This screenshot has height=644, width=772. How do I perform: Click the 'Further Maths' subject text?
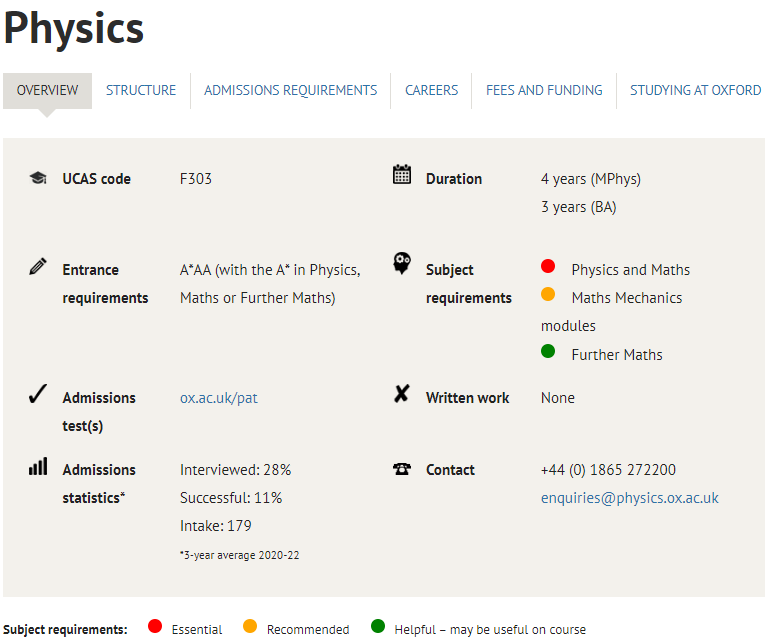click(617, 355)
